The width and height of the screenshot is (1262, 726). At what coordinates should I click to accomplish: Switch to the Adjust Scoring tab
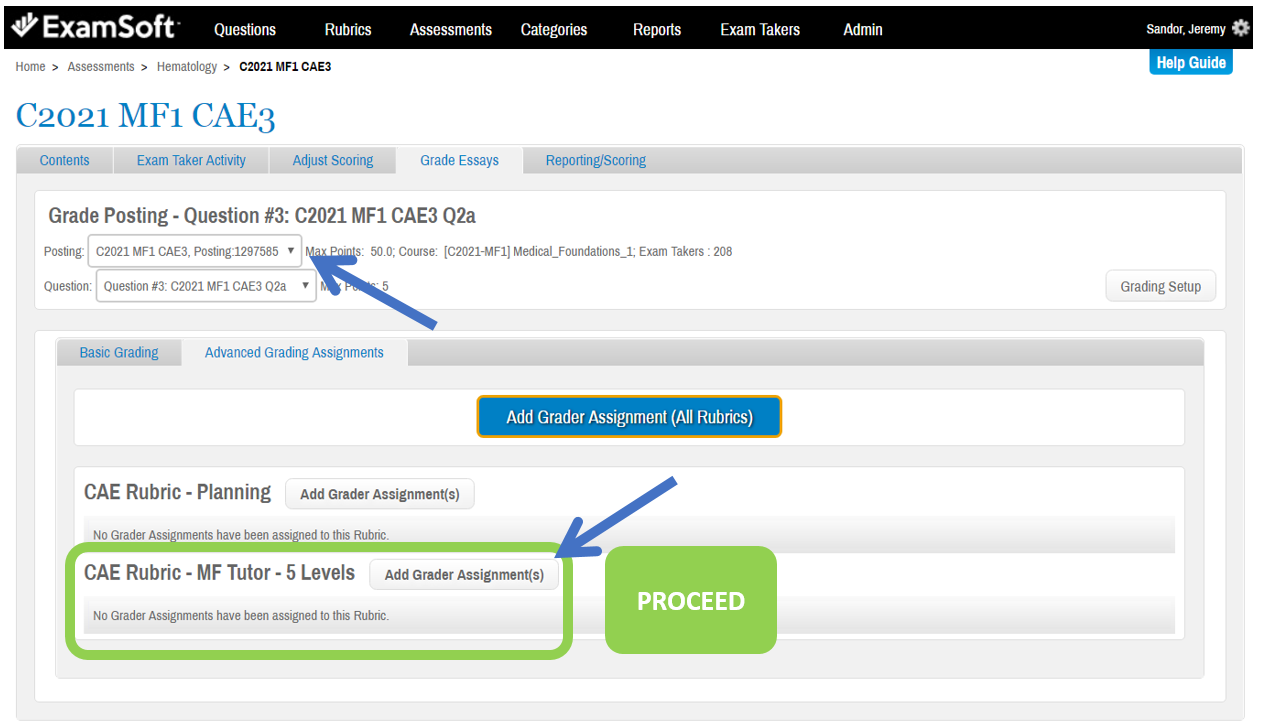[333, 160]
